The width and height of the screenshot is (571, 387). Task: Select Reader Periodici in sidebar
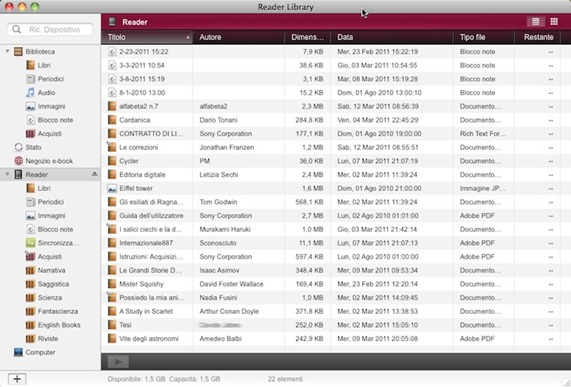tap(50, 202)
